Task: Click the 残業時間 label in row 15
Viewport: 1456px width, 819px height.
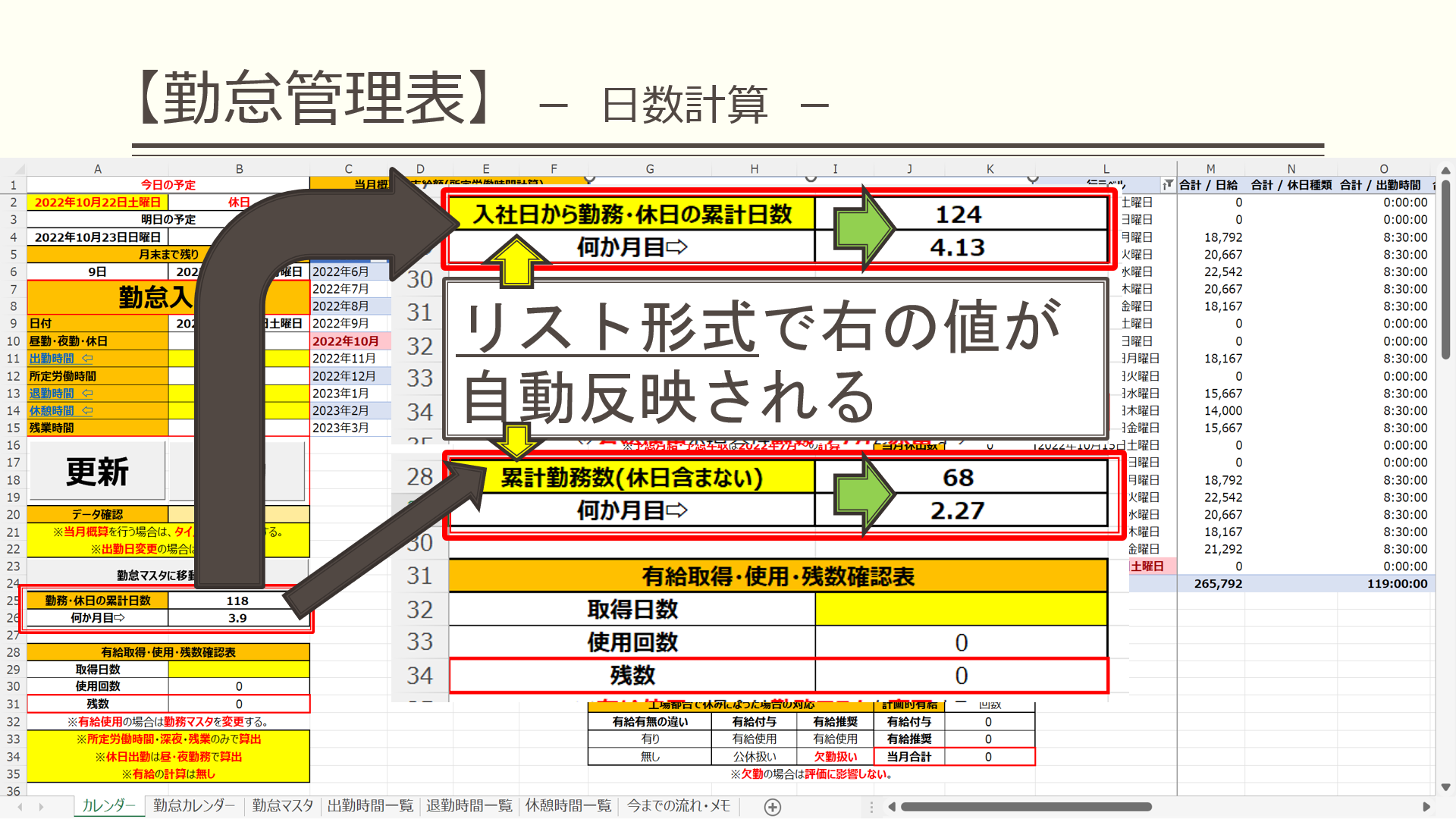Action: (98, 428)
